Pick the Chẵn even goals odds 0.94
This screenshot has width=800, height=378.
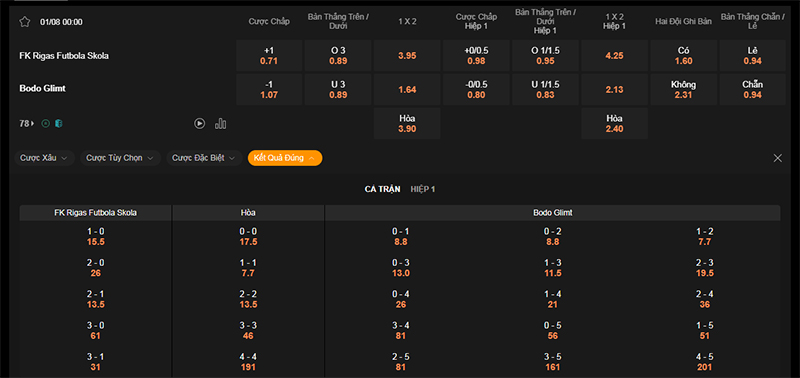click(753, 90)
